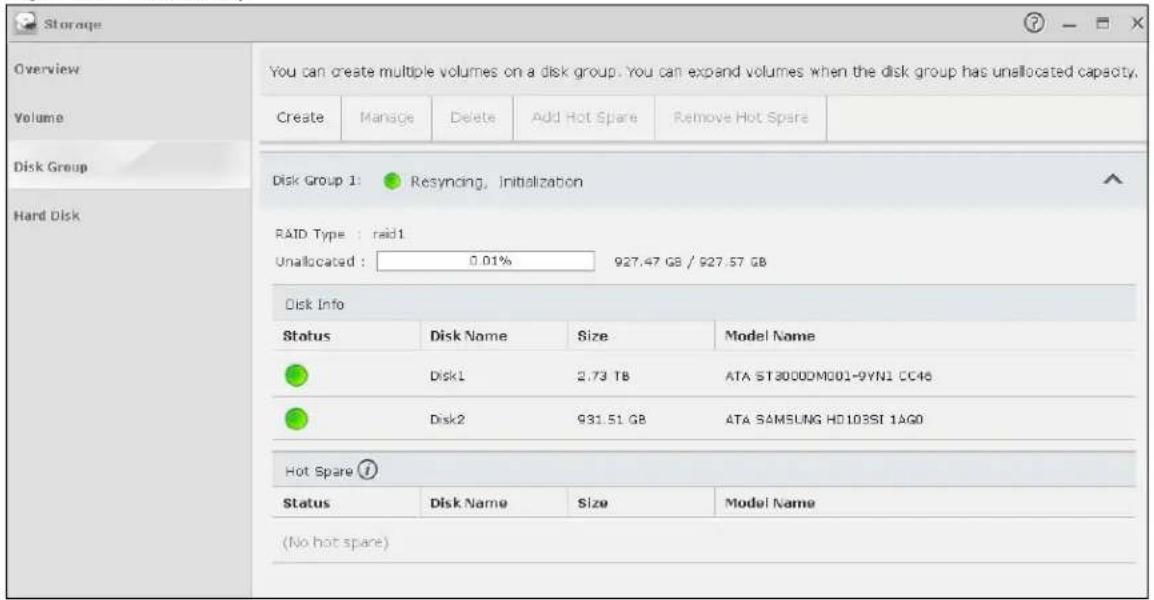
Task: Open the Overview section
Action: pos(46,69)
